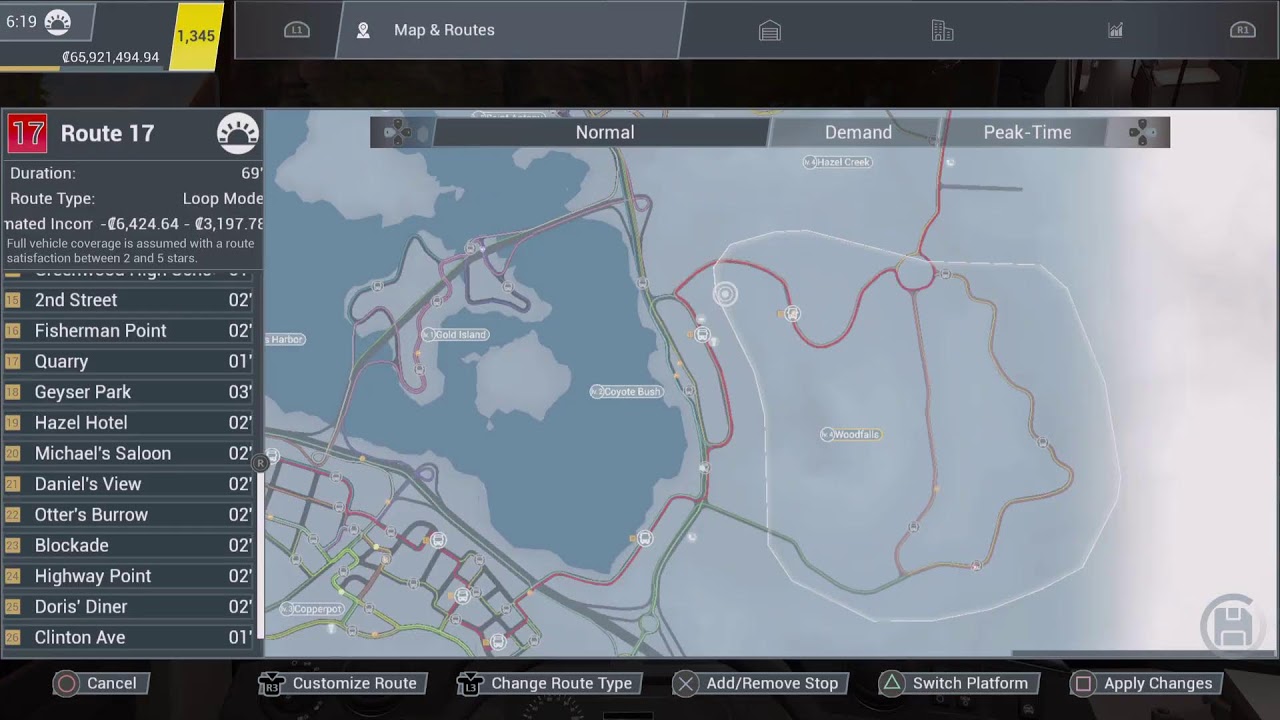Click Switch Platform button
This screenshot has width=1280, height=720.
958,684
